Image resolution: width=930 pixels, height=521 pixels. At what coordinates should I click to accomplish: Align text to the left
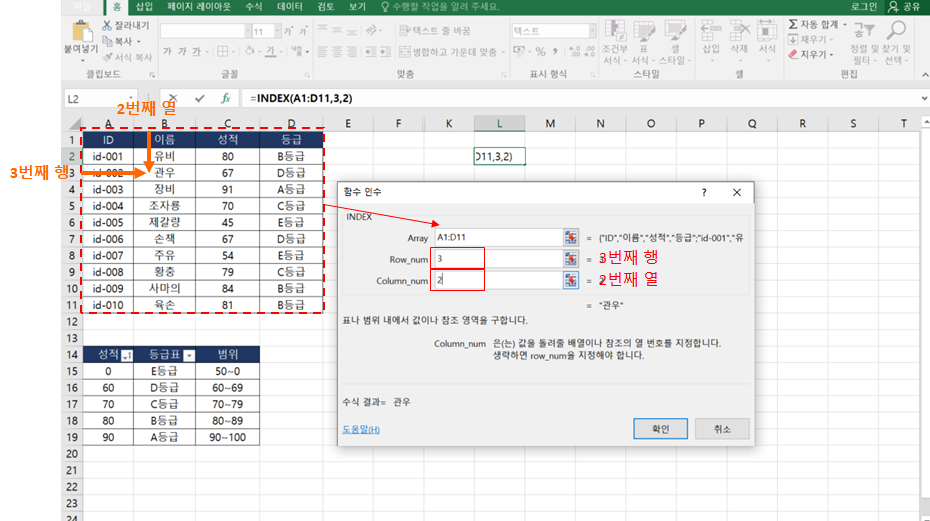click(323, 52)
